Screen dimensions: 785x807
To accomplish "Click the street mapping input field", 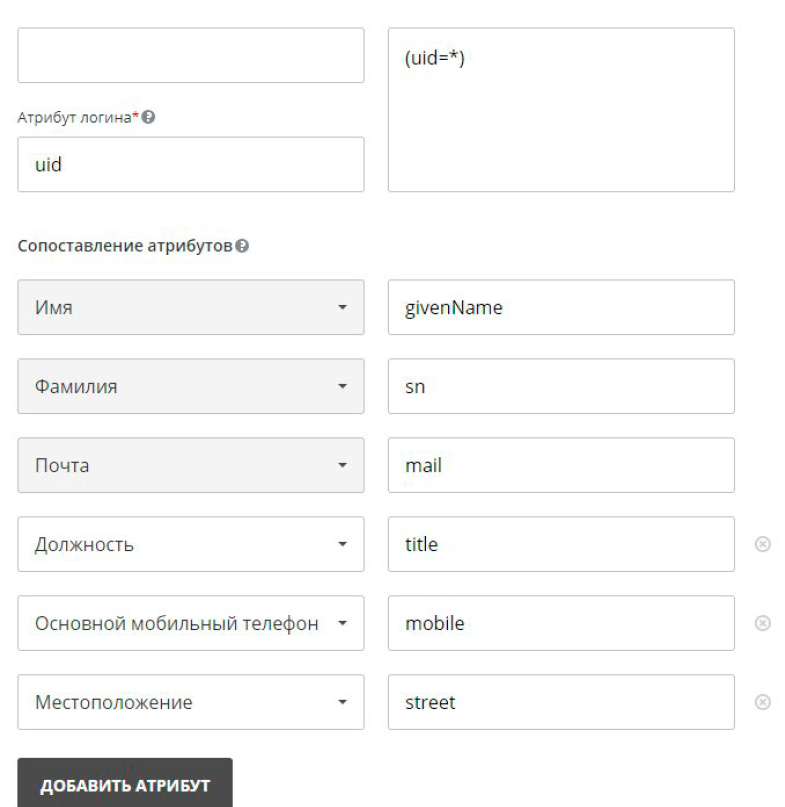I will pos(561,702).
